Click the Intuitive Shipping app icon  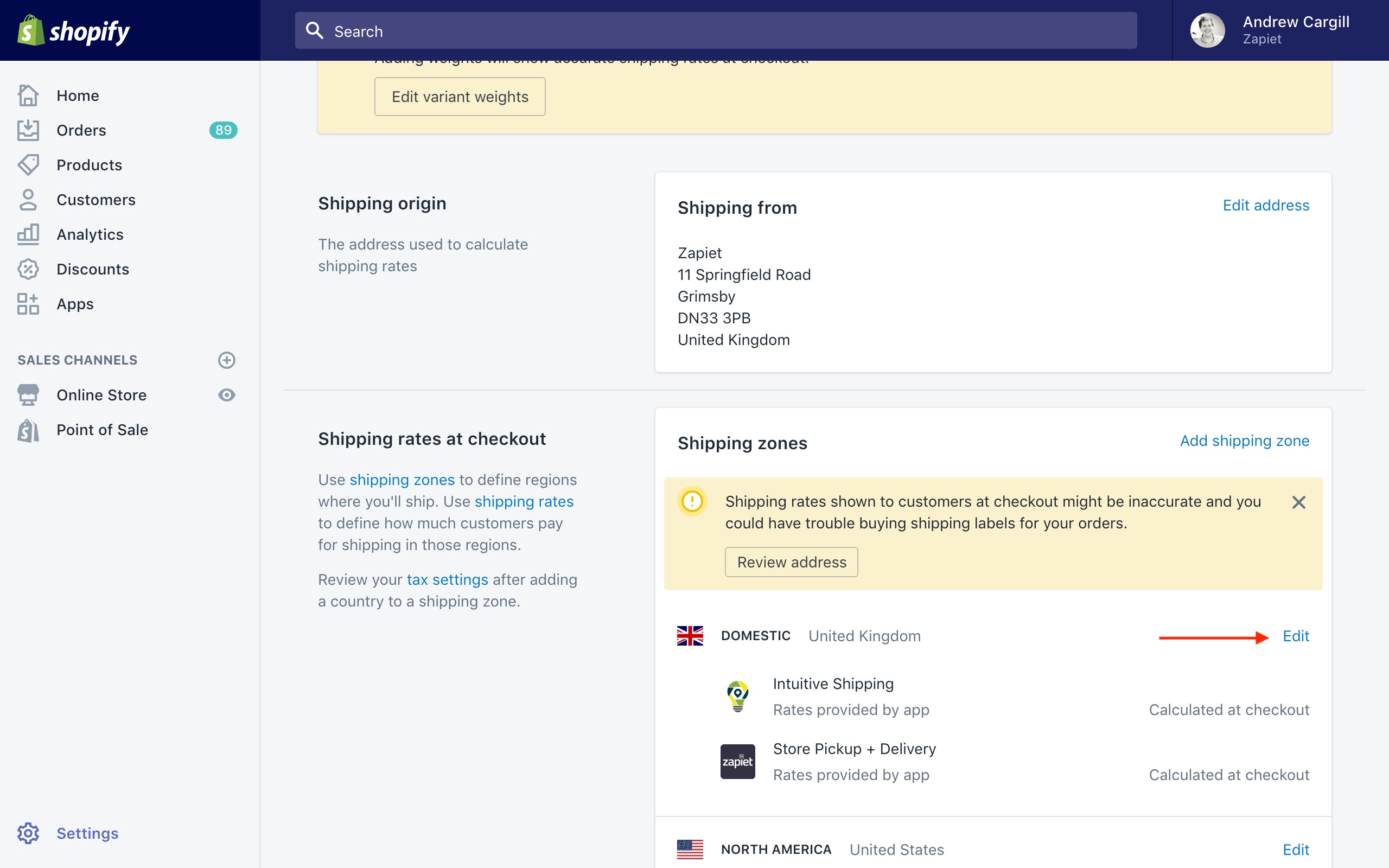737,697
